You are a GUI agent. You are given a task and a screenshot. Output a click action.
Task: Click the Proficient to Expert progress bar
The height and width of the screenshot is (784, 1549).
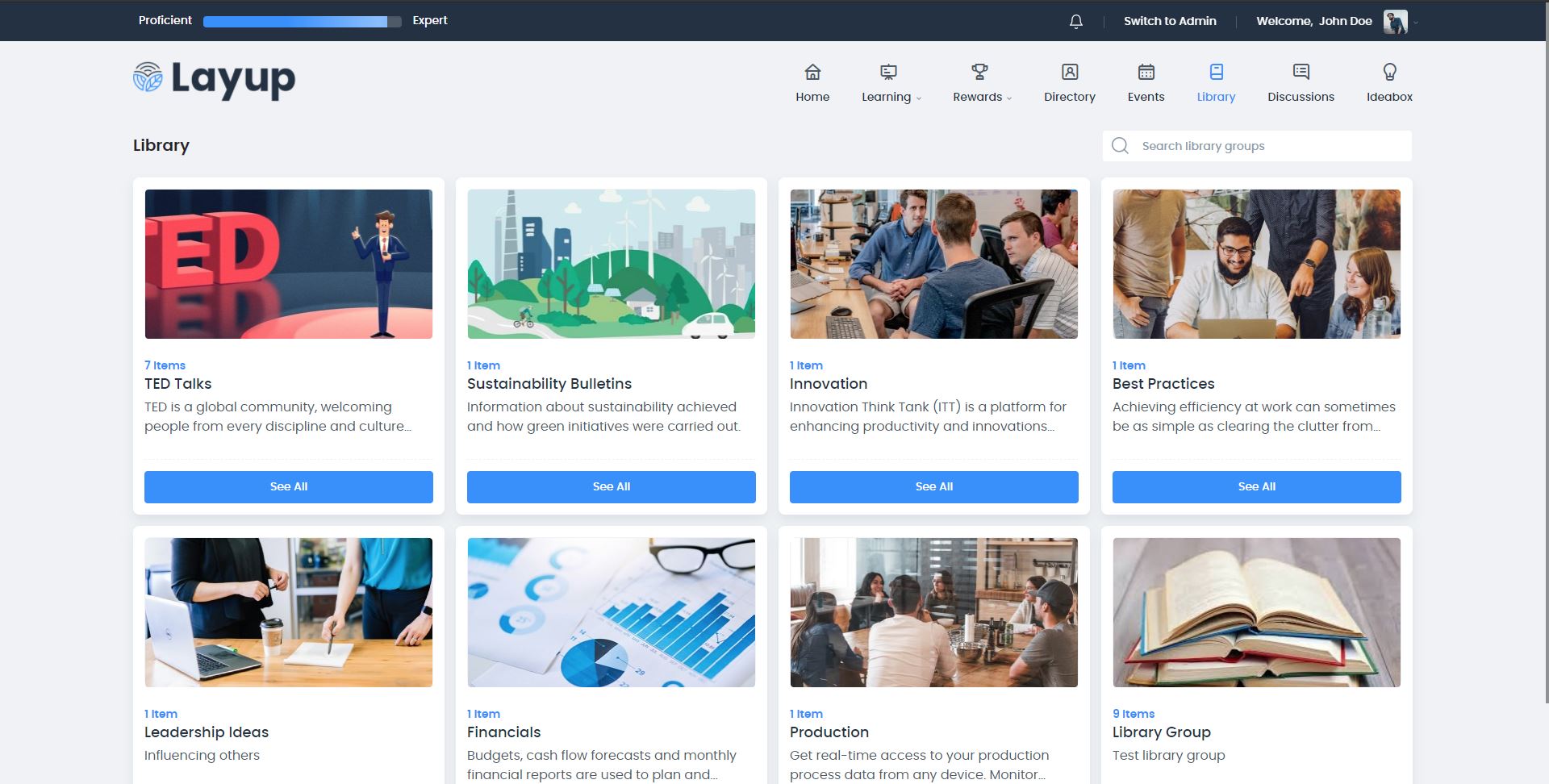click(x=302, y=22)
